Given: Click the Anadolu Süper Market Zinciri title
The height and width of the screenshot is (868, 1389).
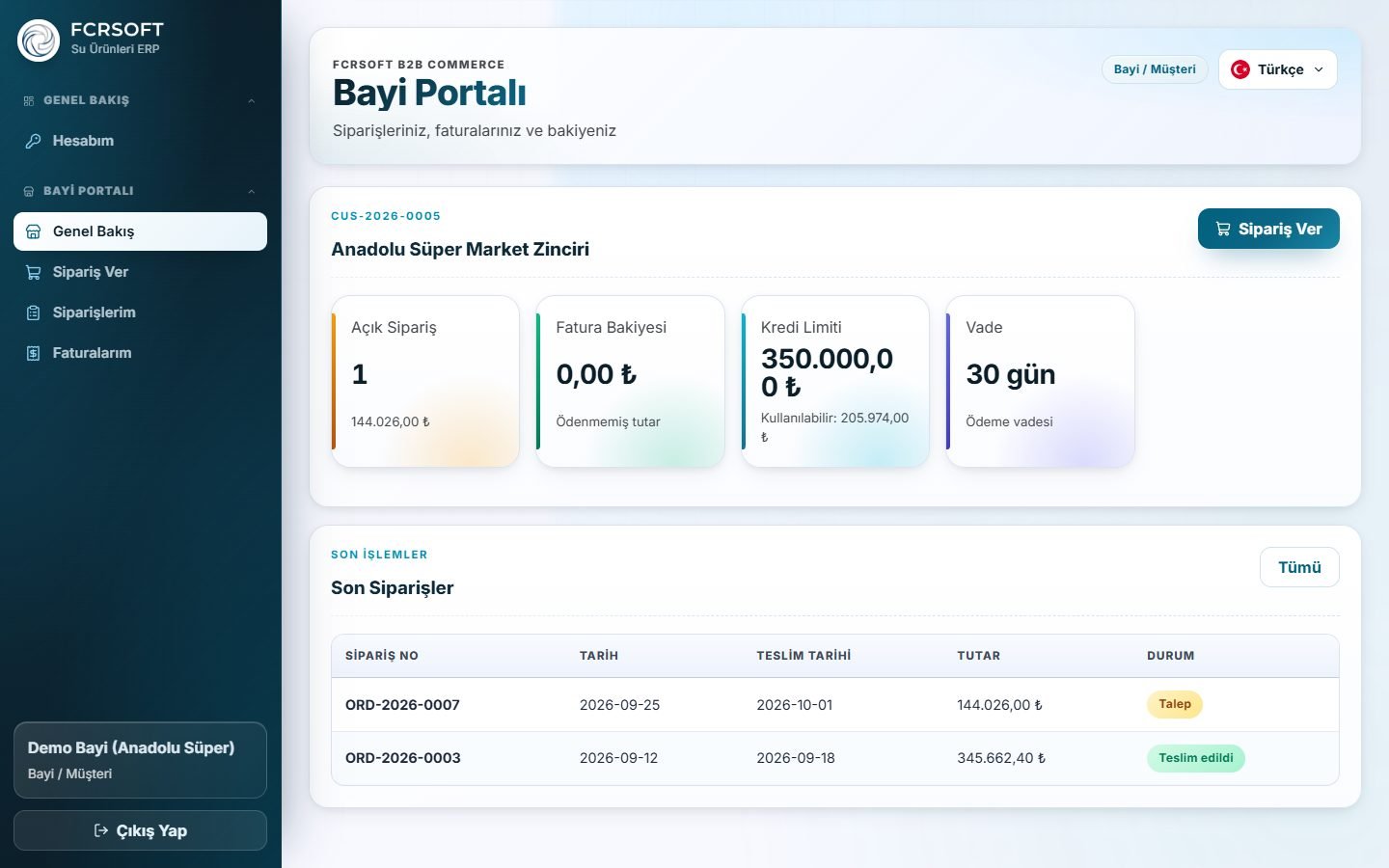Looking at the screenshot, I should point(460,249).
